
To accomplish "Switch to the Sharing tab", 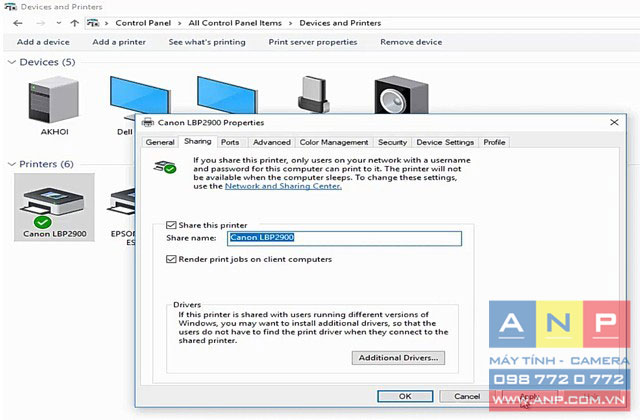I will [198, 141].
